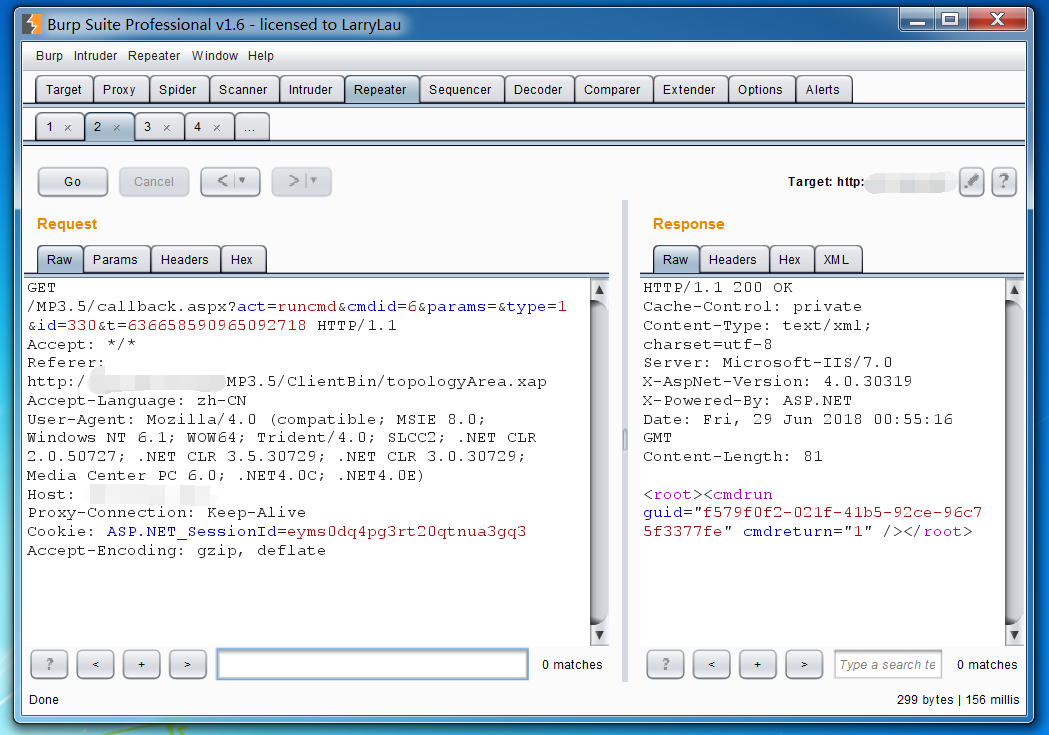Select the Repeater tool tab
The image size is (1049, 735).
(x=380, y=90)
